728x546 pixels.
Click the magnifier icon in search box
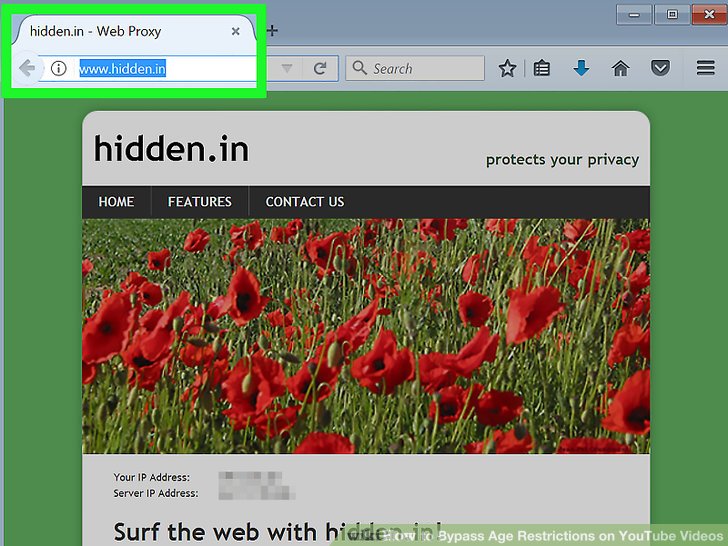pyautogui.click(x=359, y=68)
